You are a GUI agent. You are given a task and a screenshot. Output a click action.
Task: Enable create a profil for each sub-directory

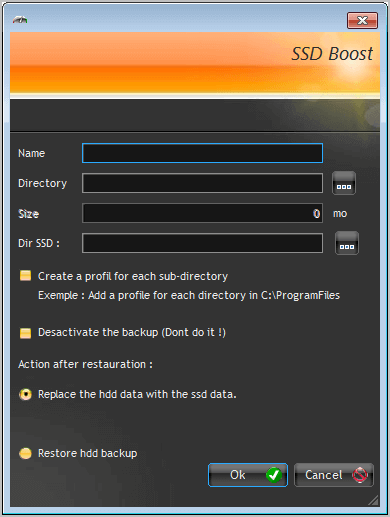25,276
